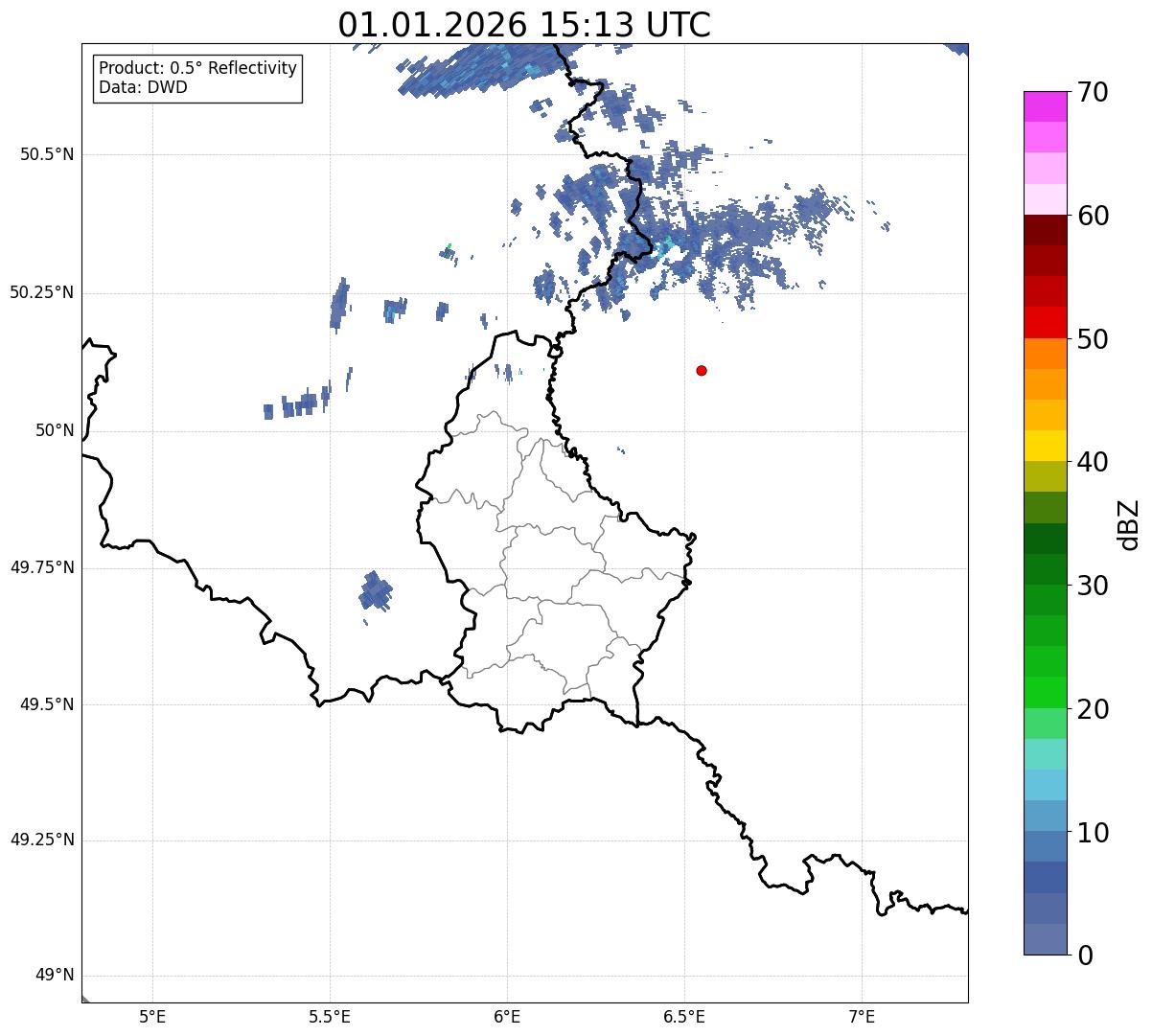Click the "5°E" longitude label
Screen dimensions: 1152x1036
tap(152, 1017)
